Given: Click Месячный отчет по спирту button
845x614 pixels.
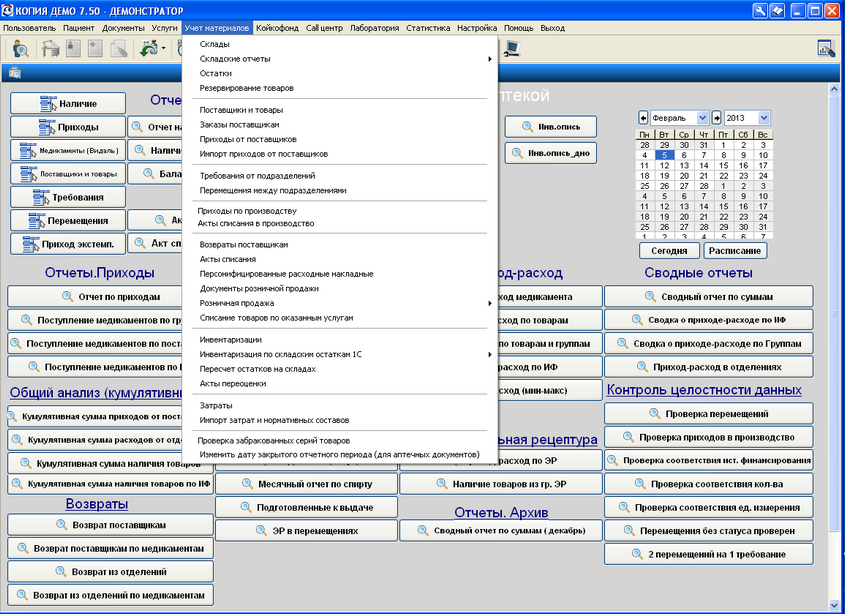Looking at the screenshot, I should pyautogui.click(x=307, y=484).
